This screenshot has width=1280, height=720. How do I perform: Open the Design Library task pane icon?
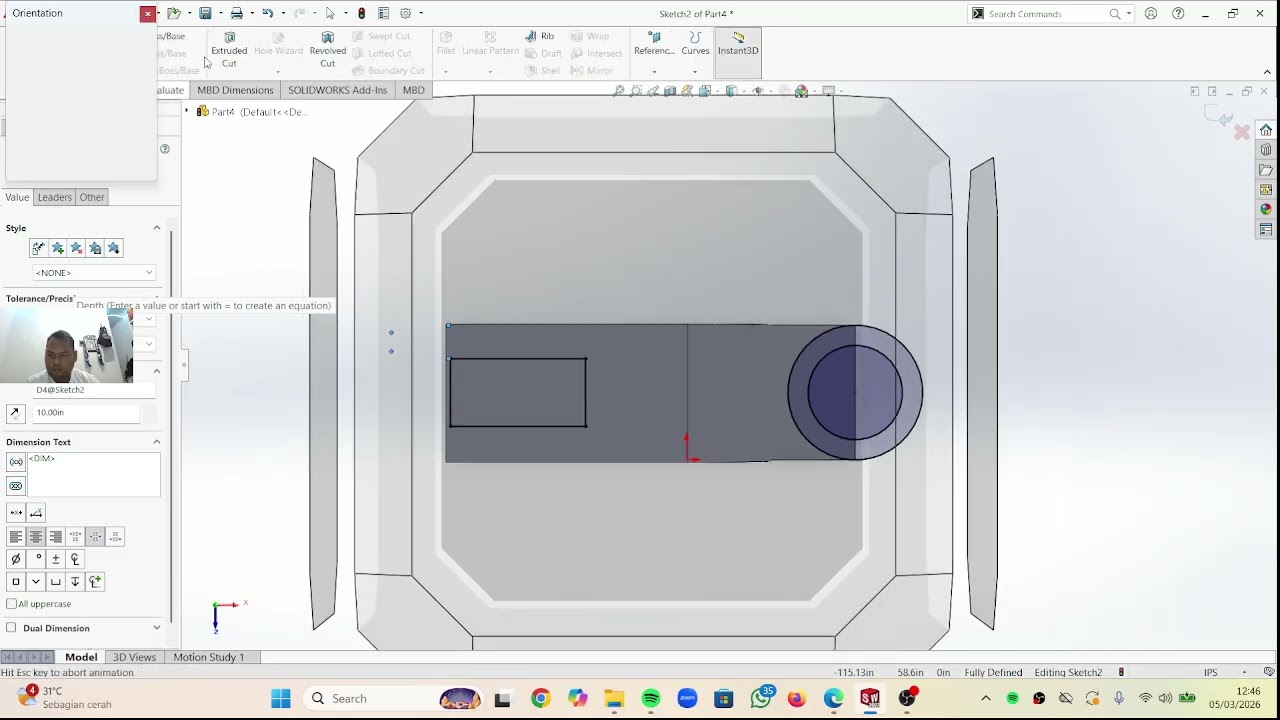pos(1266,150)
